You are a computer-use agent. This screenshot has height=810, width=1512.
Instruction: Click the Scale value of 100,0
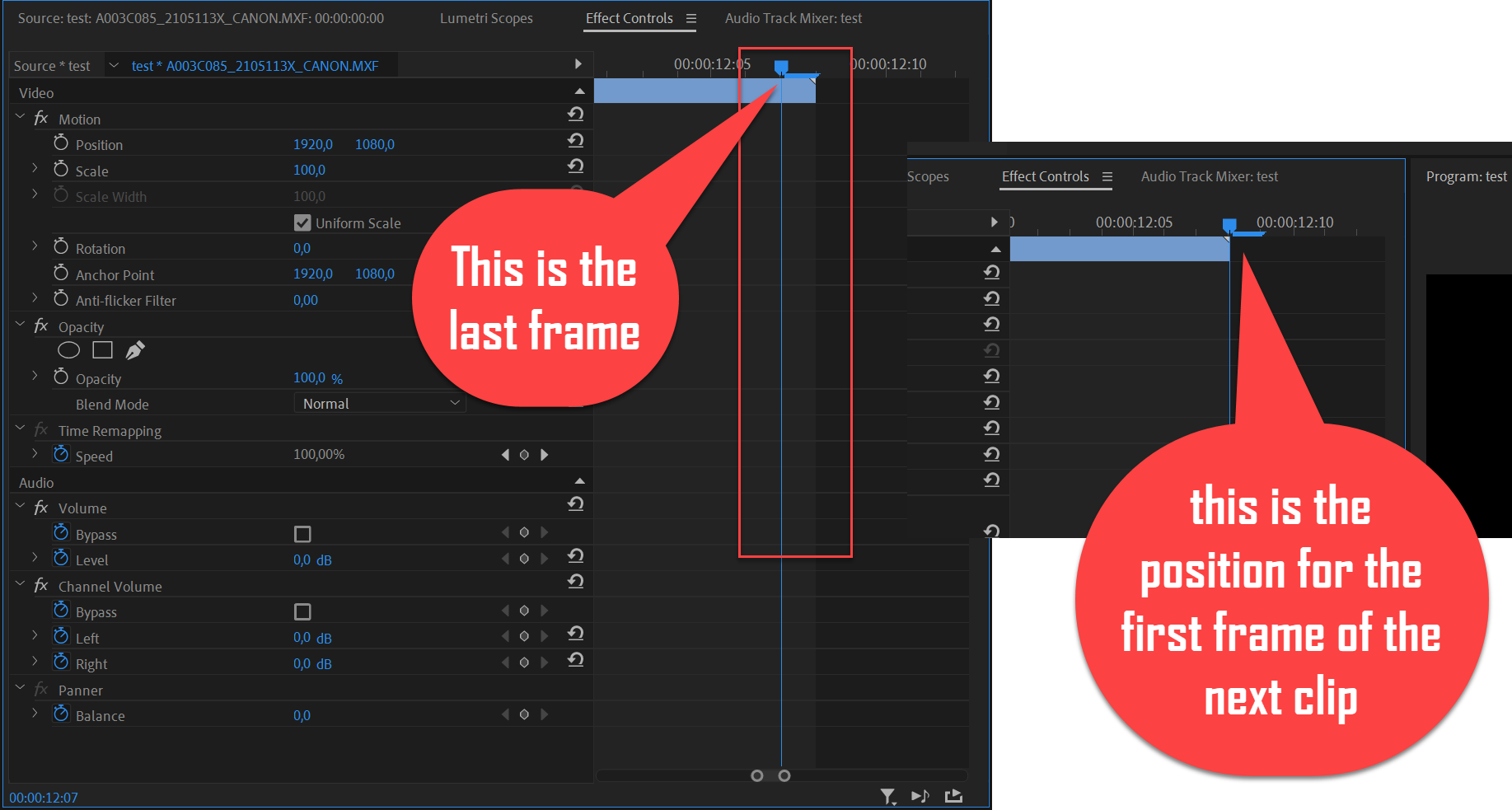[309, 170]
